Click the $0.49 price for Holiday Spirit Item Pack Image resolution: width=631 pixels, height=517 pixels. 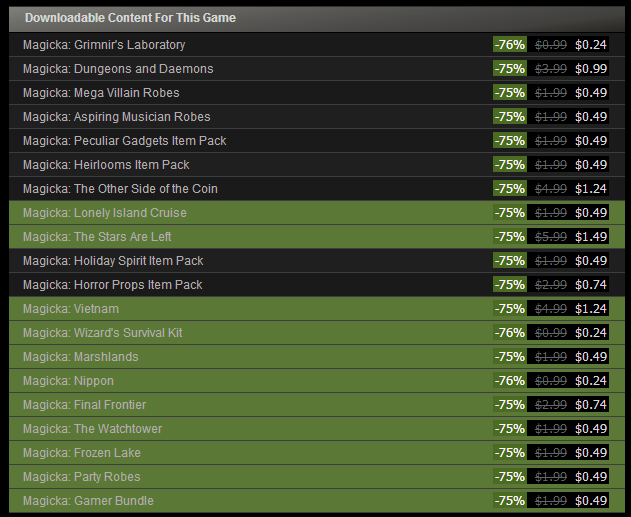coord(590,261)
